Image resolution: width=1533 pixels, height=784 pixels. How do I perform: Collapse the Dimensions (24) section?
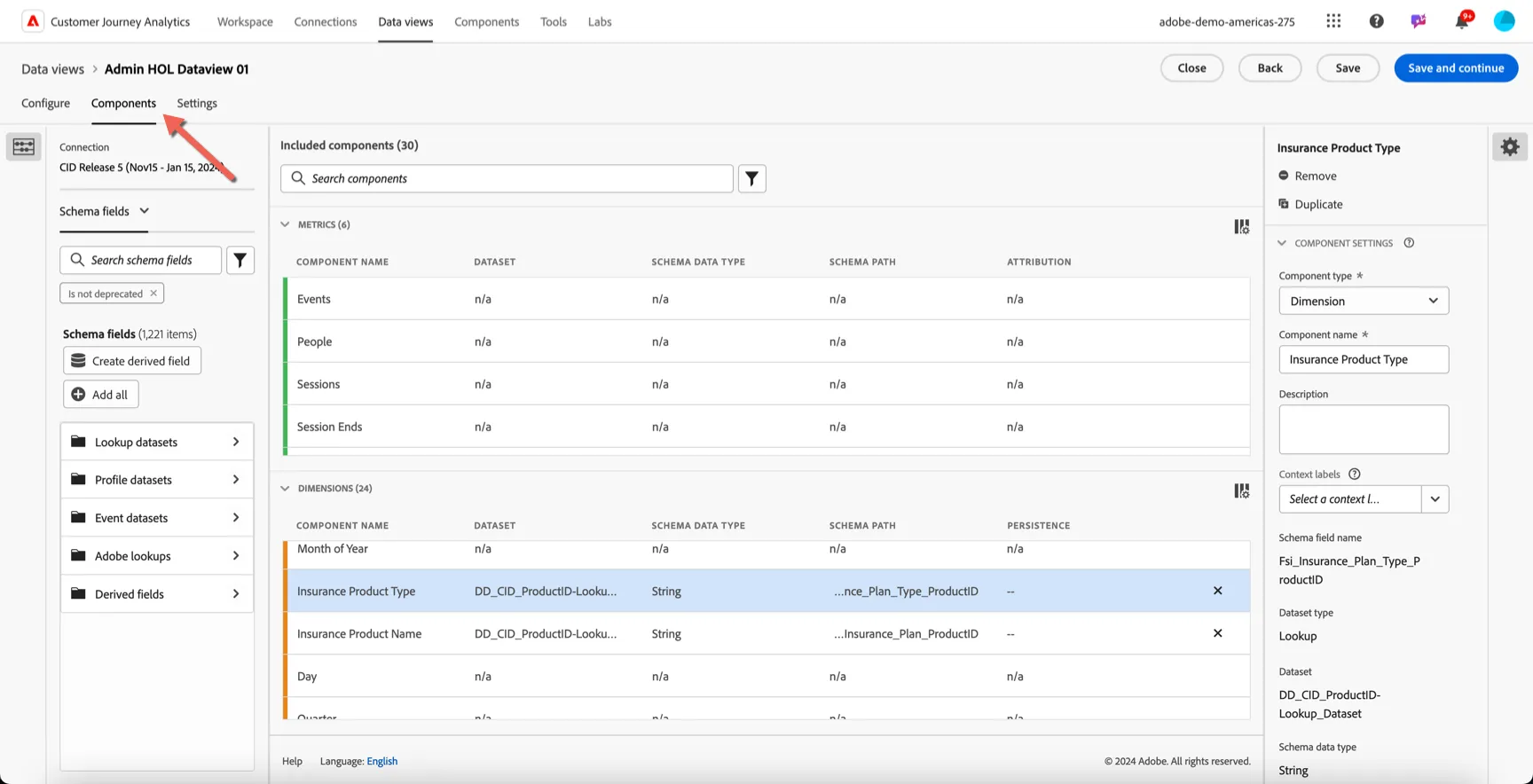tap(285, 488)
